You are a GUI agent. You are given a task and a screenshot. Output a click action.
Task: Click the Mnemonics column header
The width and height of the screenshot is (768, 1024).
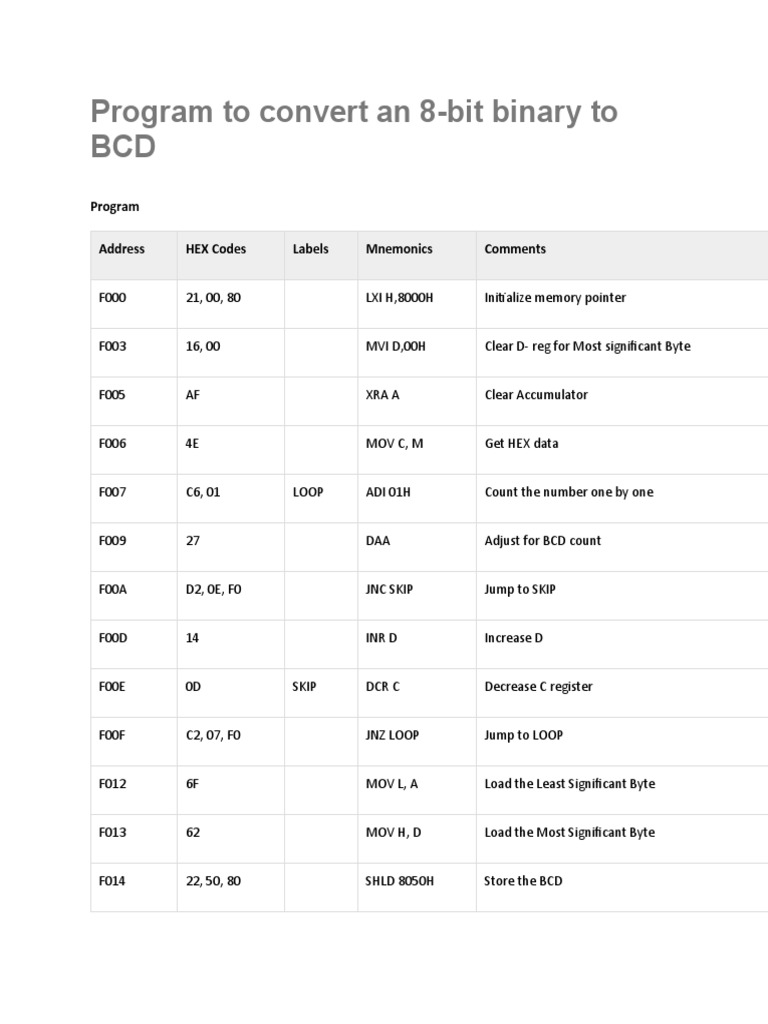coord(399,249)
